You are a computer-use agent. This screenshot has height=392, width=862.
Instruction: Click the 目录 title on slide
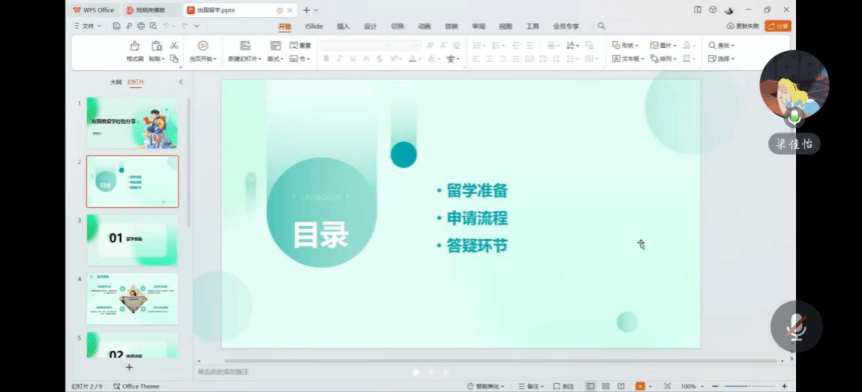click(321, 235)
